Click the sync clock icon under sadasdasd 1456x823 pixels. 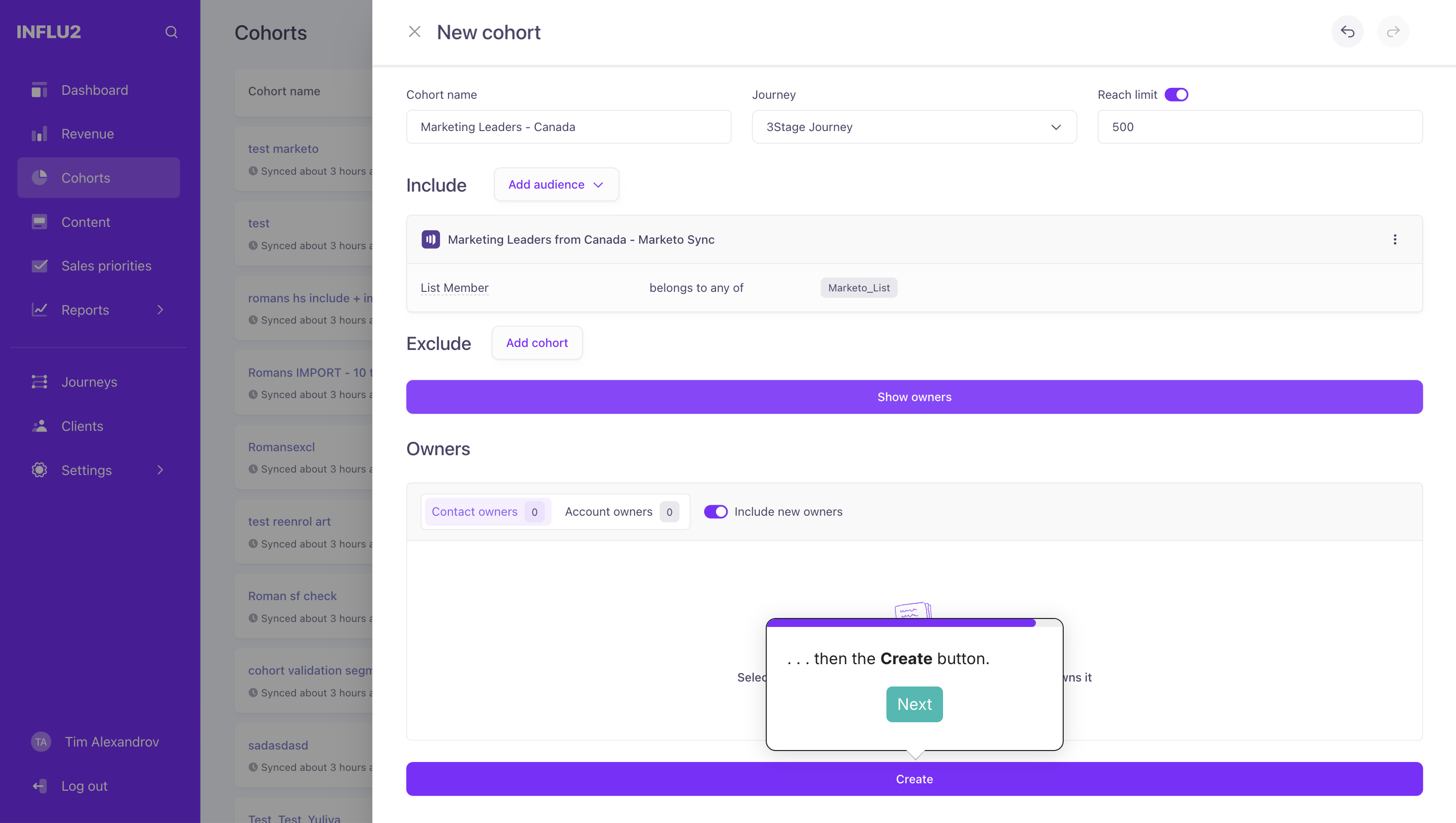pos(253,767)
